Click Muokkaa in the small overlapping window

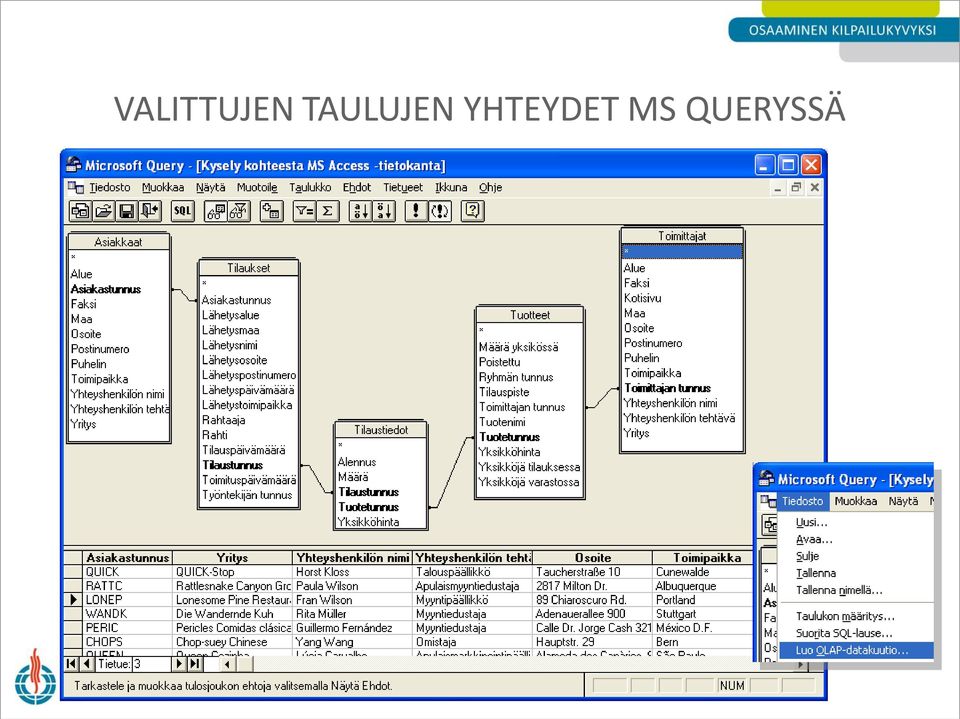(x=855, y=501)
